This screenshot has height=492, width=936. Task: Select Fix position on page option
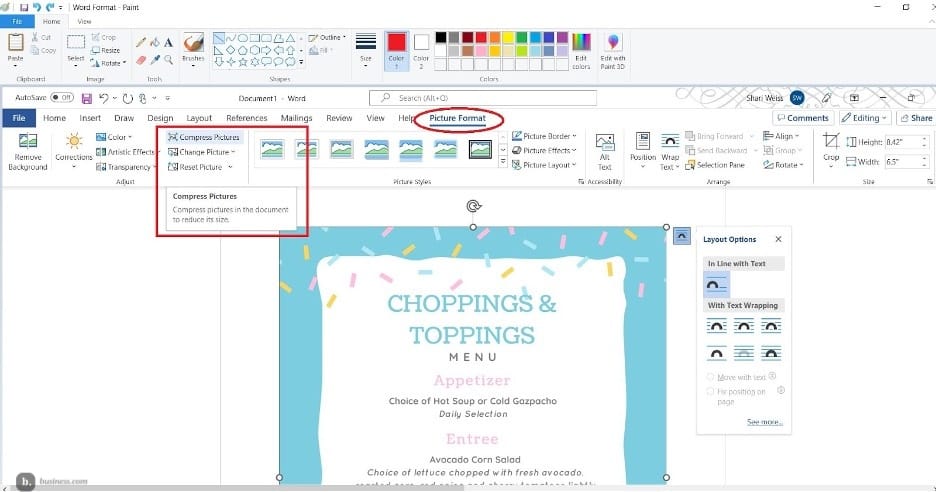point(711,391)
